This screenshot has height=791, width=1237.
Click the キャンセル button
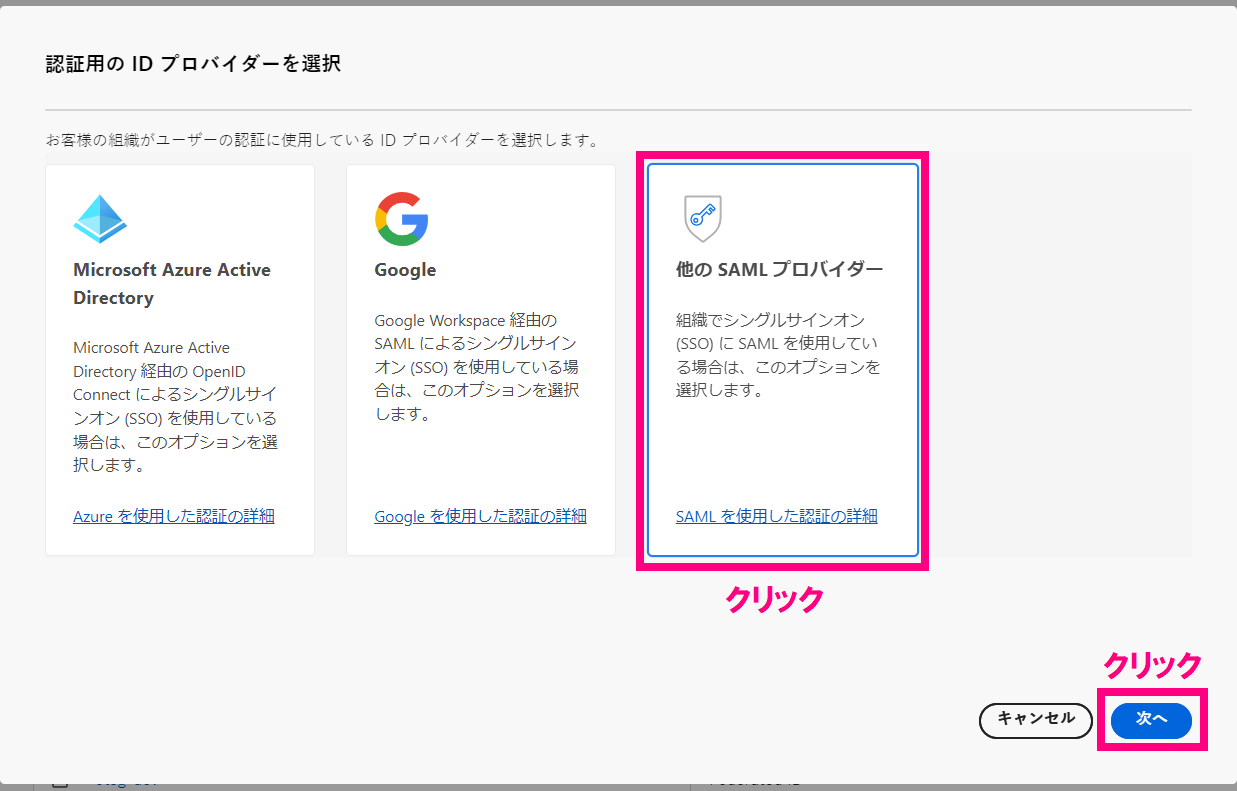pyautogui.click(x=1036, y=719)
